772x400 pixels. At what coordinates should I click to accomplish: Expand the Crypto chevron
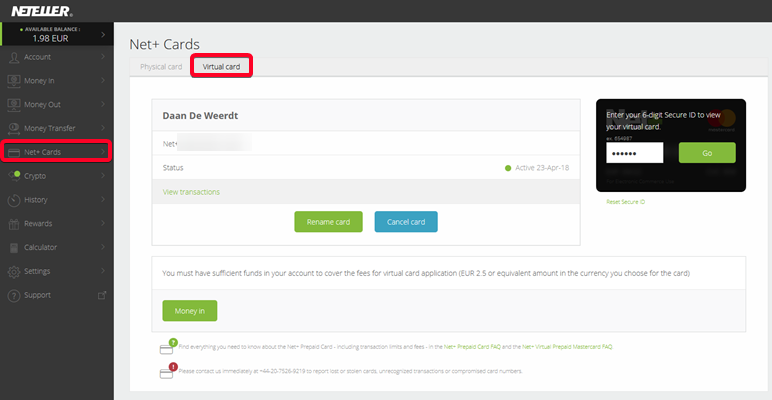click(103, 175)
